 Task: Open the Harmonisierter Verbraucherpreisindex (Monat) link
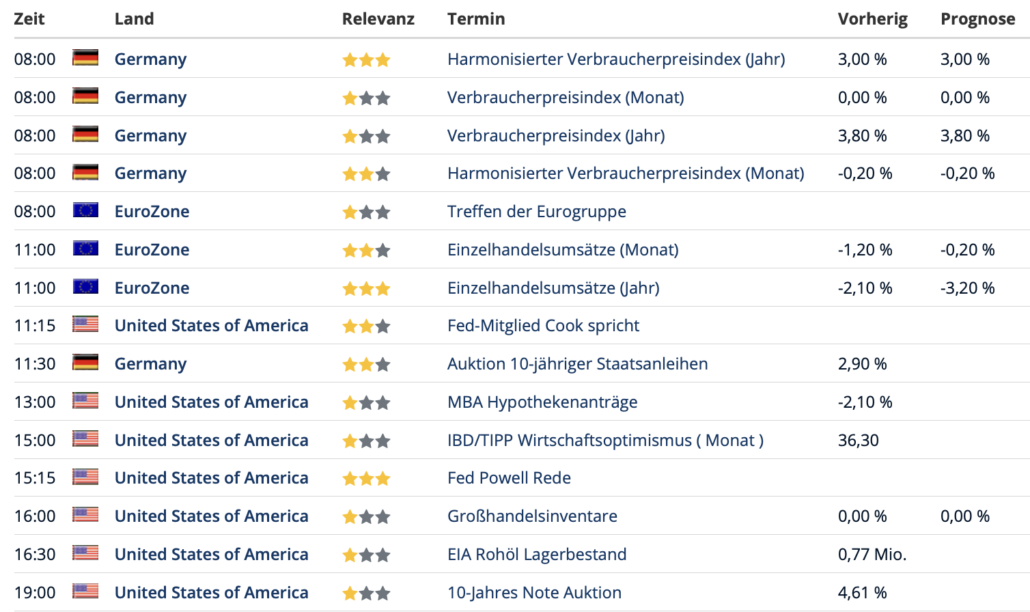[x=625, y=173]
